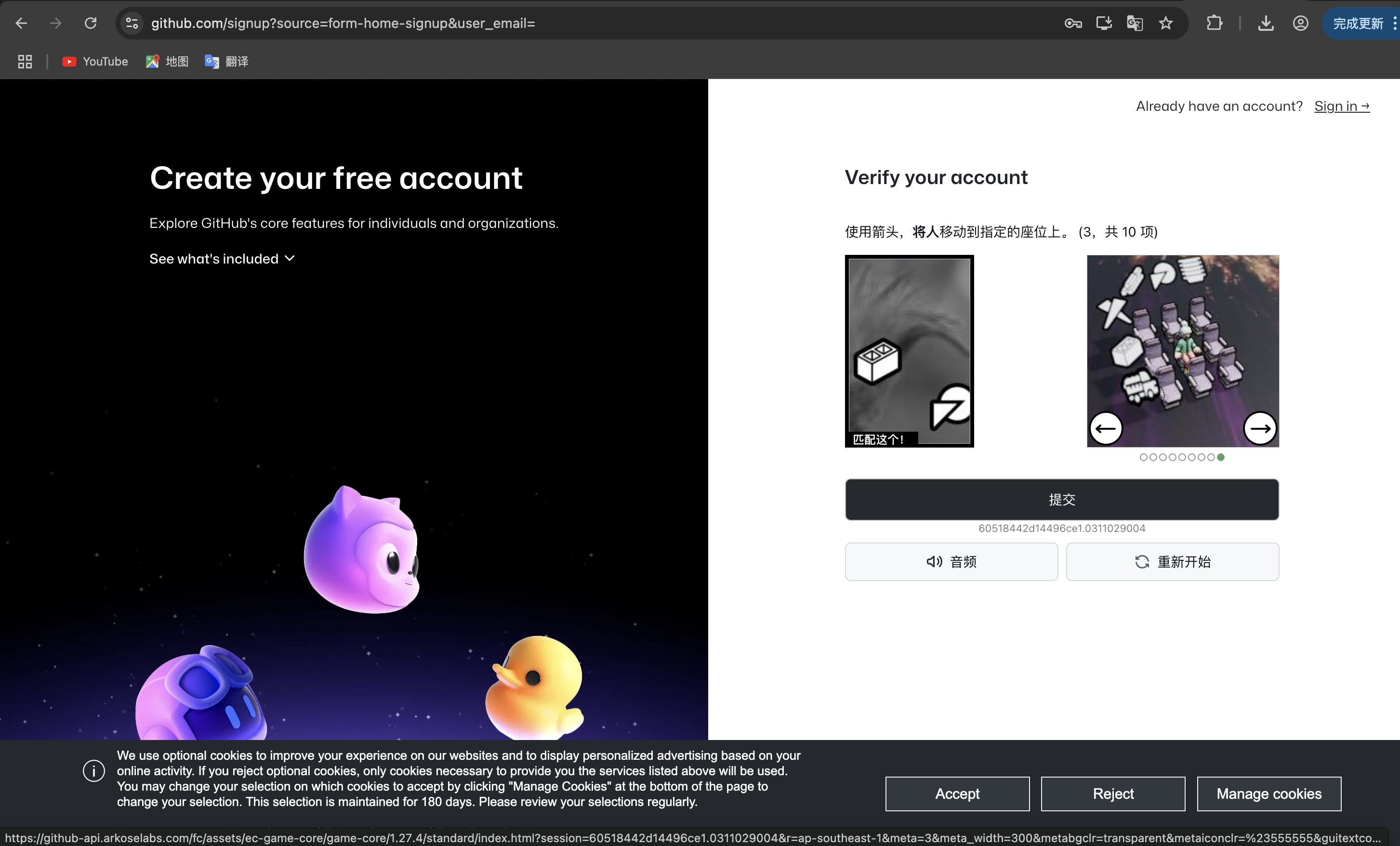The height and width of the screenshot is (846, 1400).
Task: Restart the puzzle with 重新开始
Action: (1172, 561)
